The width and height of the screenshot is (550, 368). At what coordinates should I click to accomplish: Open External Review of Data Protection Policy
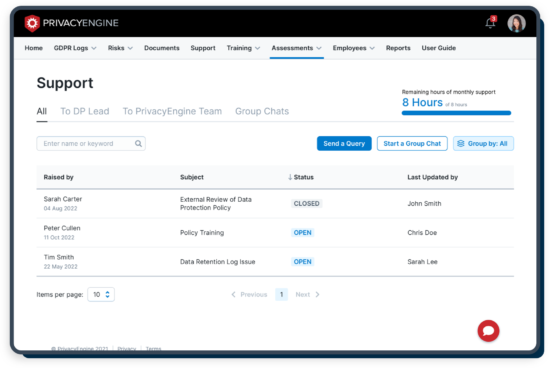click(216, 203)
